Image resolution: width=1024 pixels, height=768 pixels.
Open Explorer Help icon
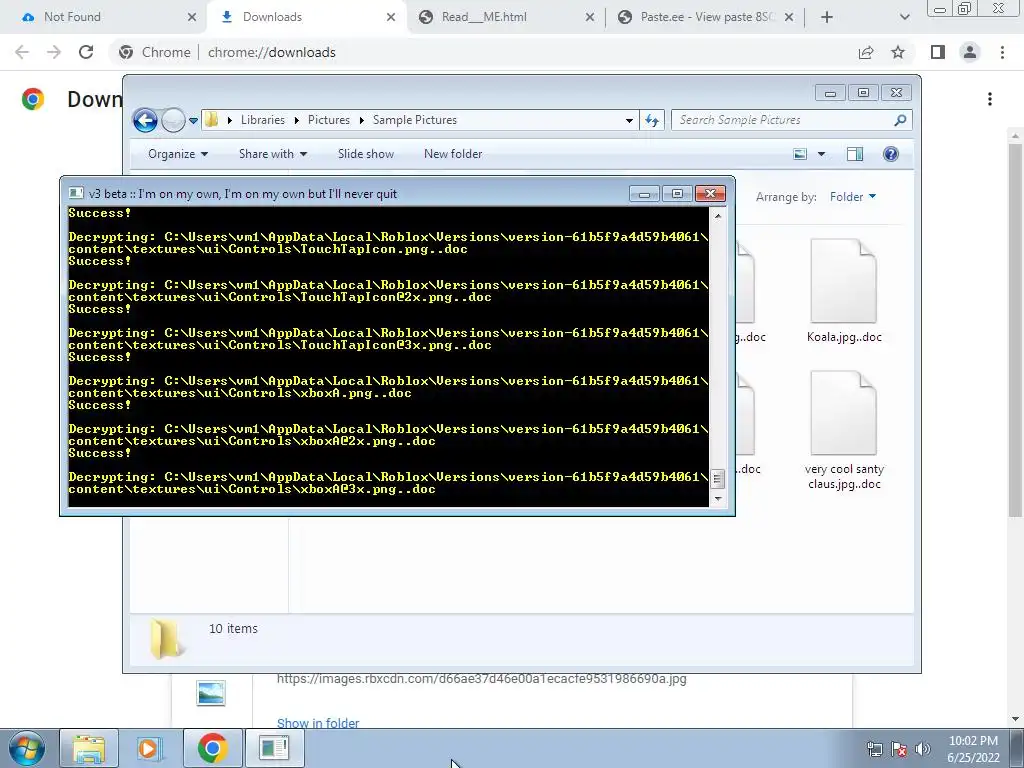(891, 154)
